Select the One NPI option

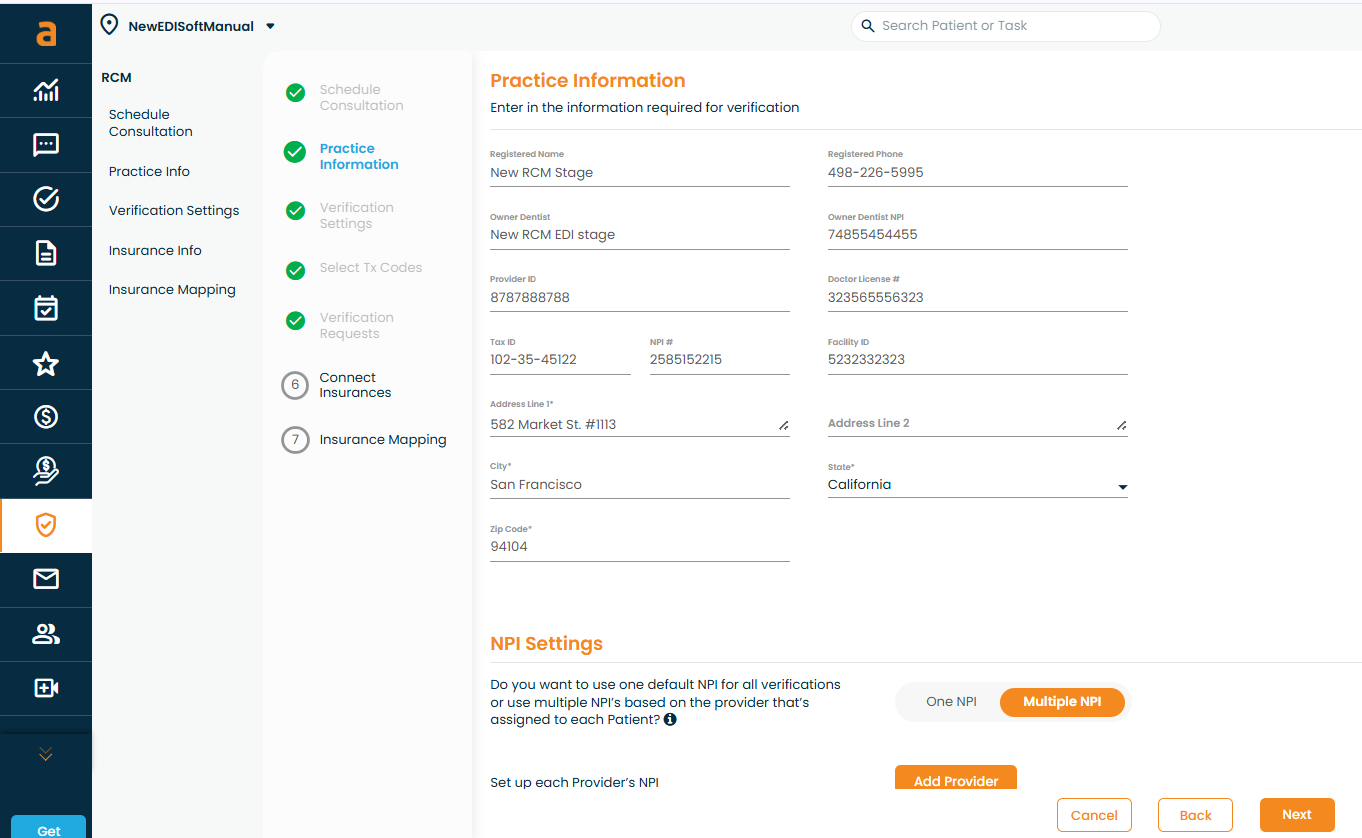(951, 702)
